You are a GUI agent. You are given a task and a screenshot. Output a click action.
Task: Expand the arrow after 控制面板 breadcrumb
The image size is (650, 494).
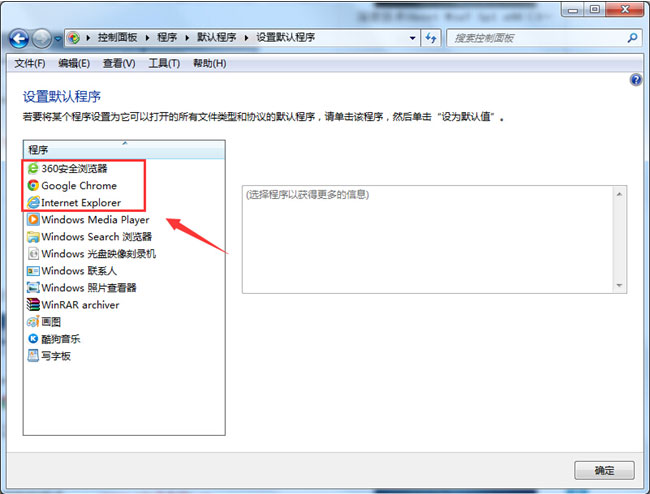point(147,38)
